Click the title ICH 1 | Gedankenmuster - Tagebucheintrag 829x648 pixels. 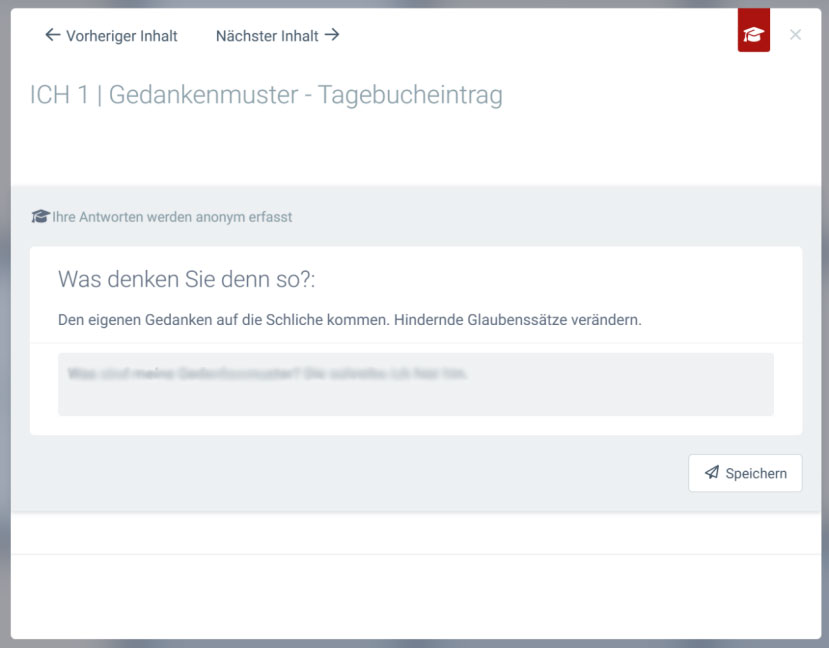[266, 95]
